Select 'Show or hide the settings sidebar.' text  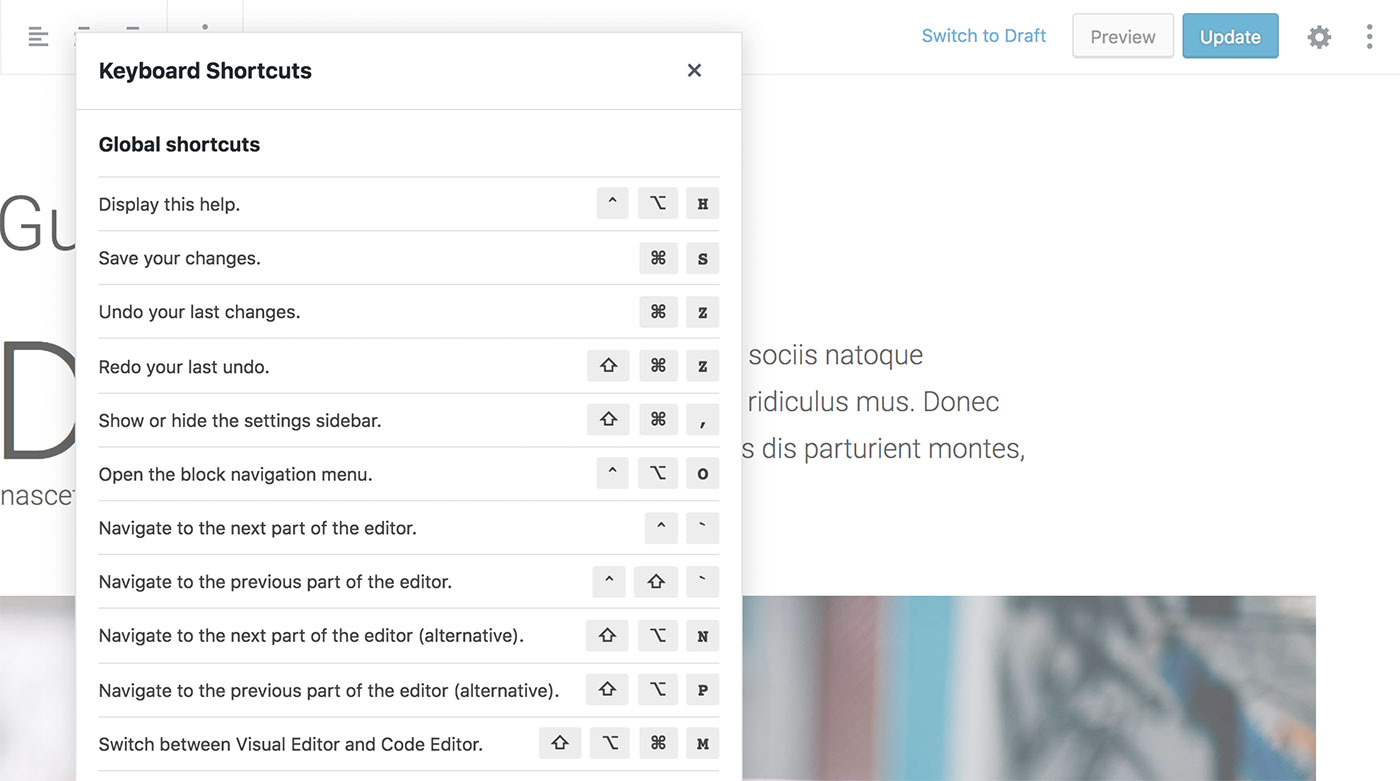(x=240, y=421)
